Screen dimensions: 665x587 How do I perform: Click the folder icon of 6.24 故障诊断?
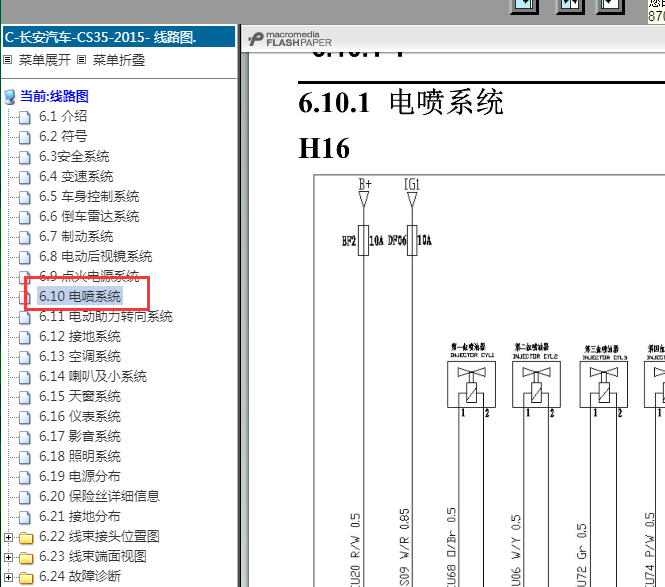[x=26, y=578]
